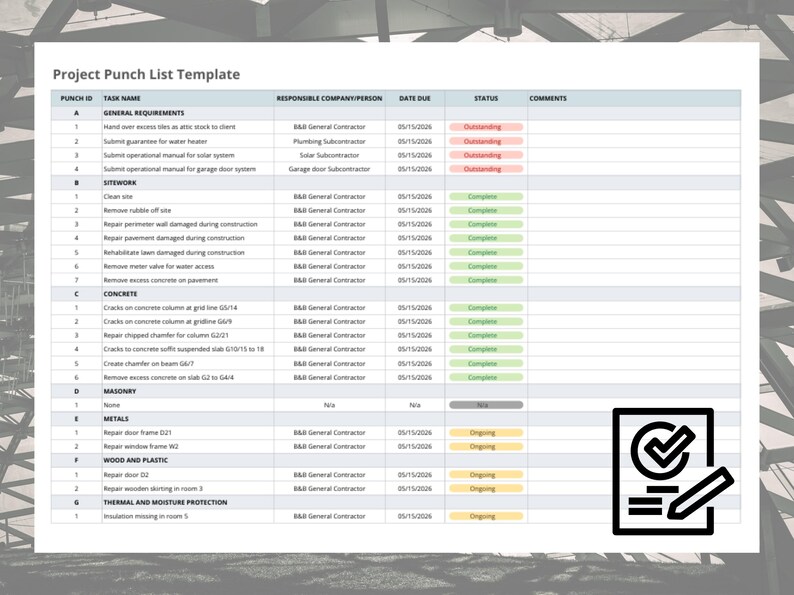Select THERMAL AND MOISTURE PROTECTION section heading
This screenshot has width=794, height=595.
(x=166, y=502)
